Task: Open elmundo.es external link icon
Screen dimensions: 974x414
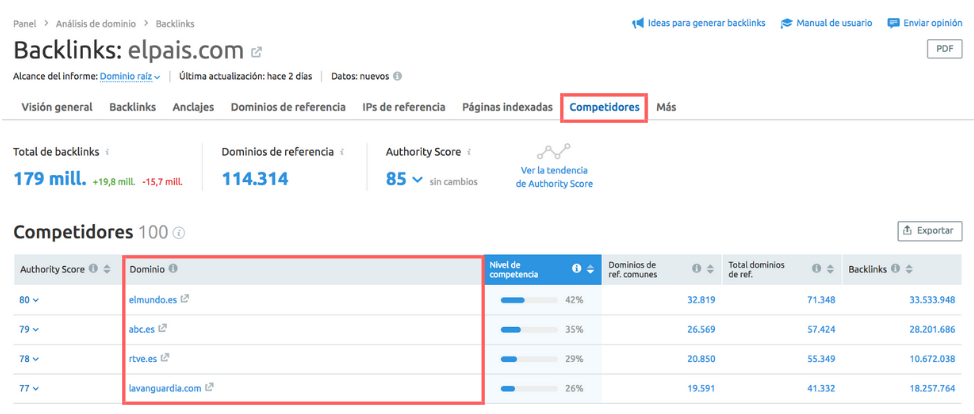Action: pyautogui.click(x=184, y=299)
